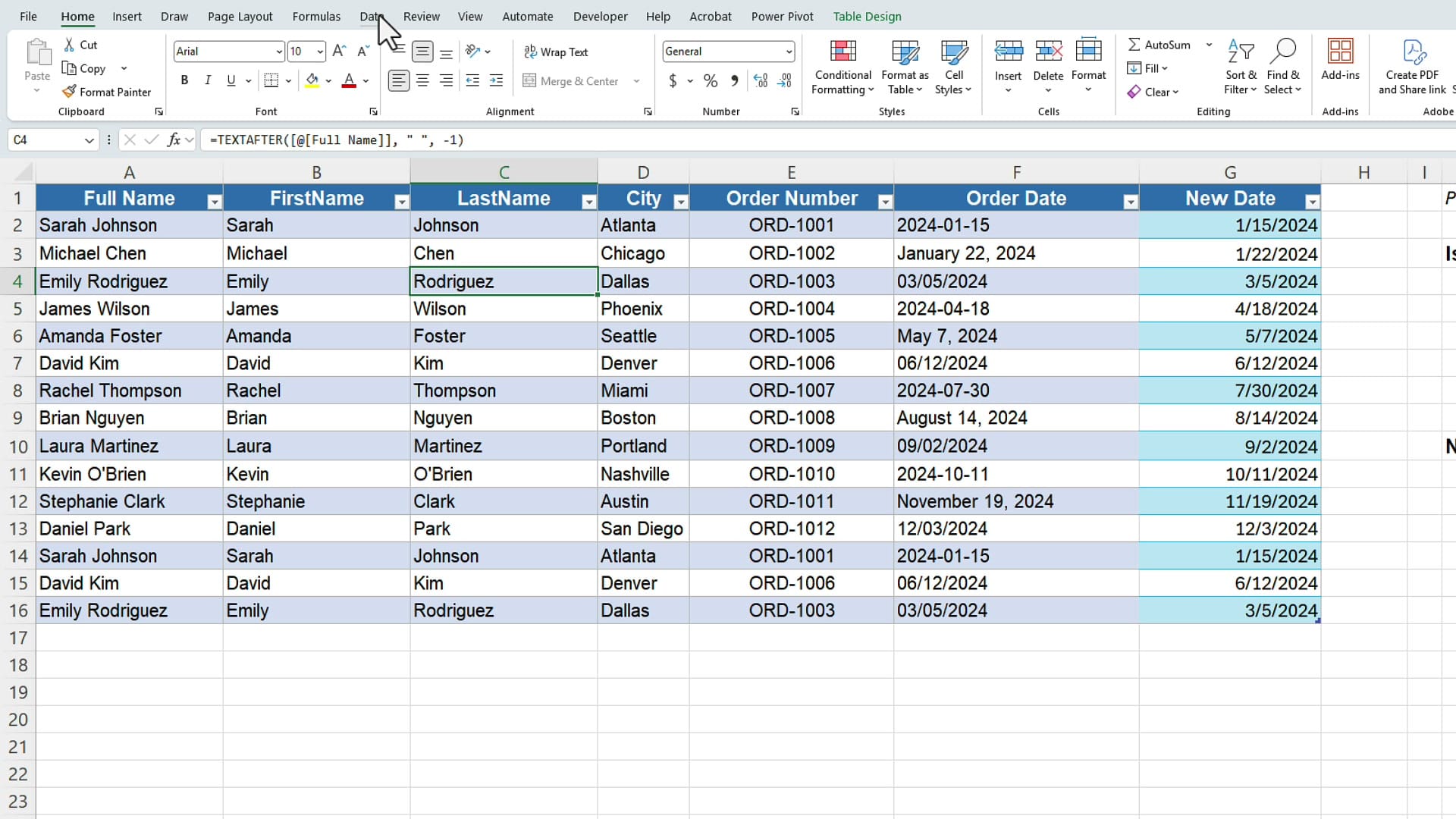Open Format as Table gallery
Screen dimensions: 1456x819
pyautogui.click(x=905, y=67)
